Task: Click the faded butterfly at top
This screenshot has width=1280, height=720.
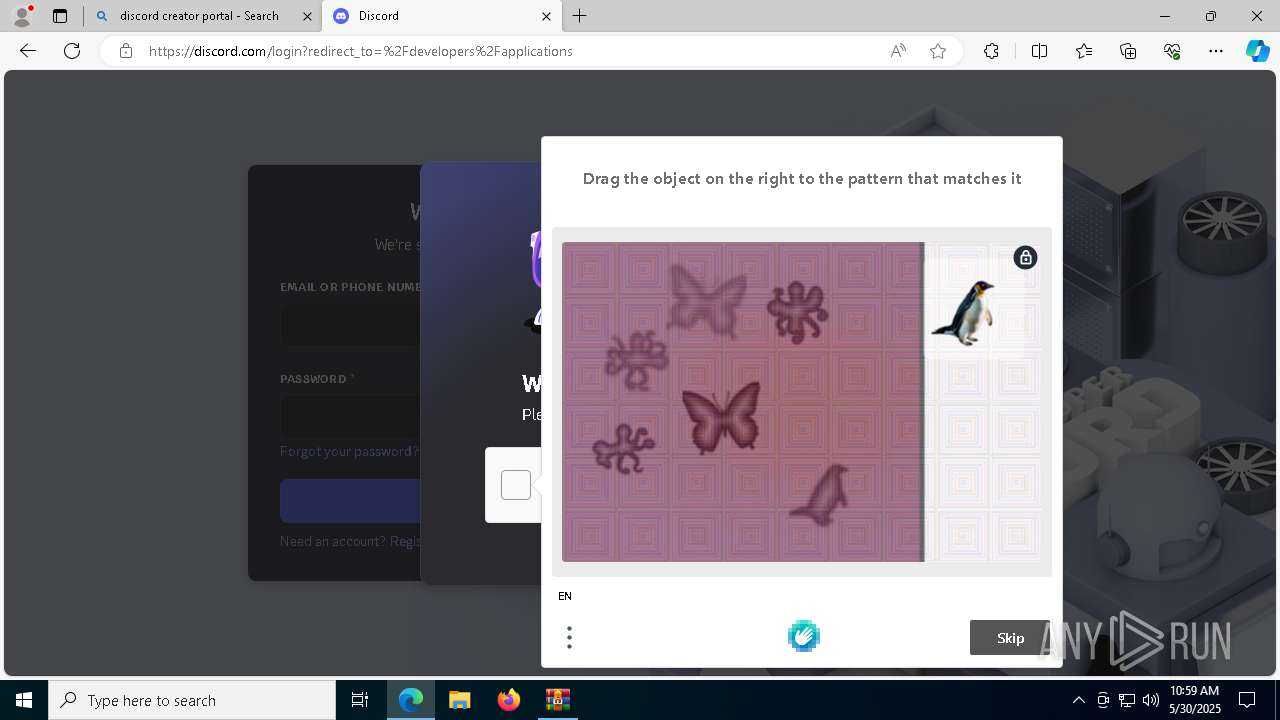Action: [x=708, y=300]
